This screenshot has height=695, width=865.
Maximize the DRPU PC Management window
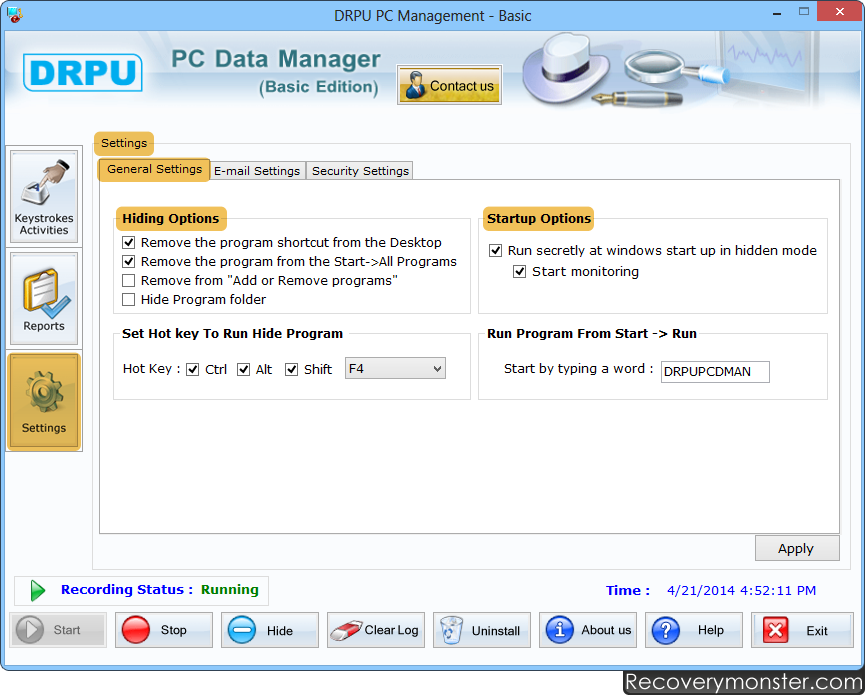click(804, 12)
